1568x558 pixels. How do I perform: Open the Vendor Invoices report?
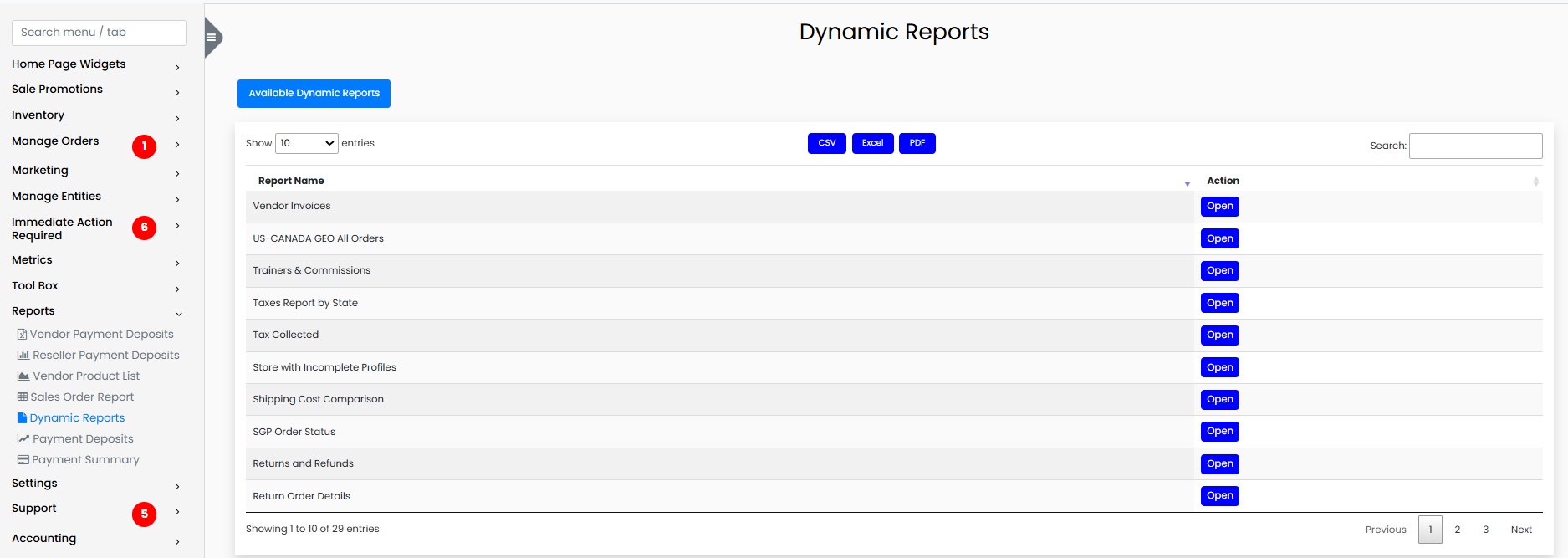1219,207
